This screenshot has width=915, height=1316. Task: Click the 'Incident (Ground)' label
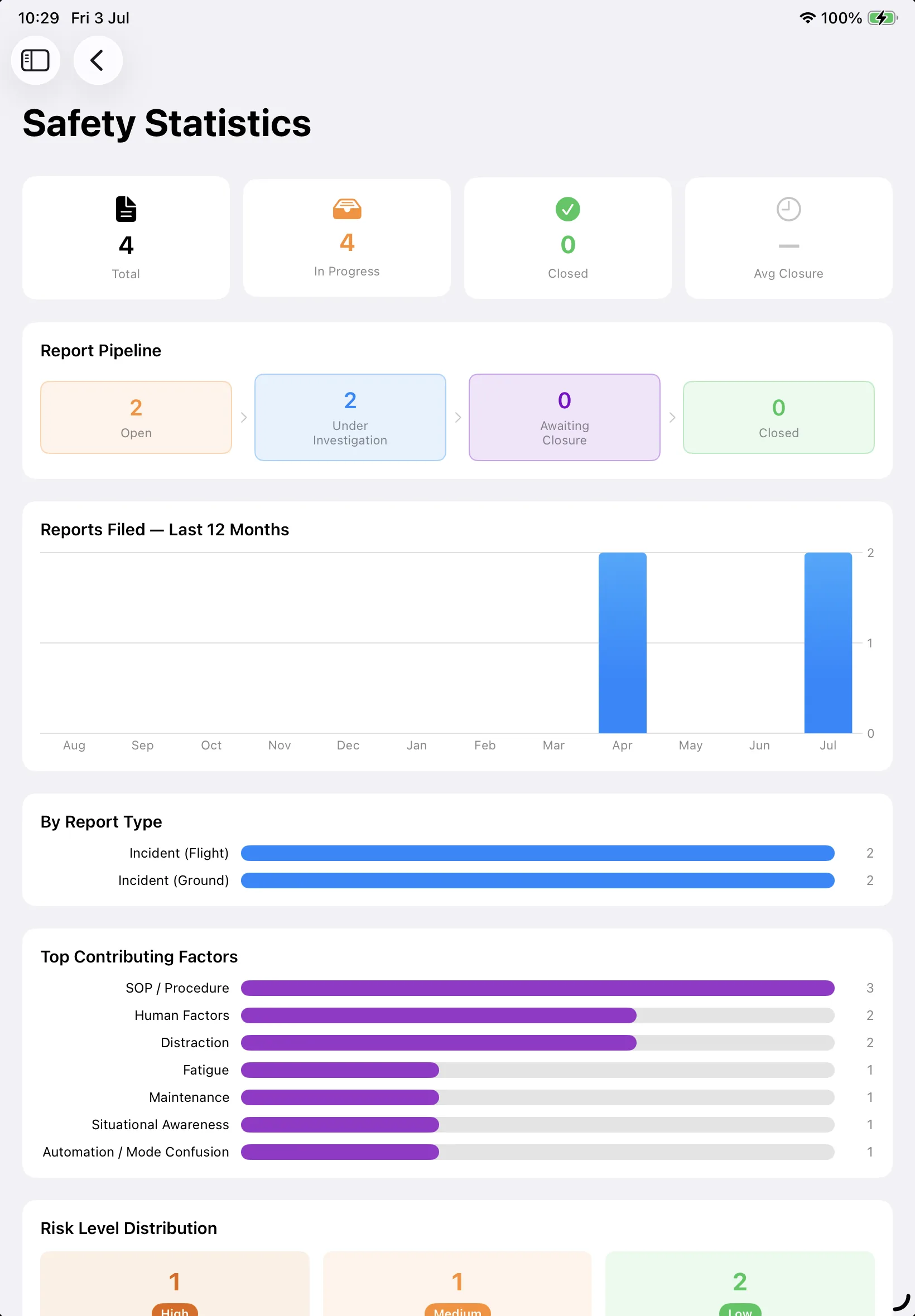tap(174, 880)
